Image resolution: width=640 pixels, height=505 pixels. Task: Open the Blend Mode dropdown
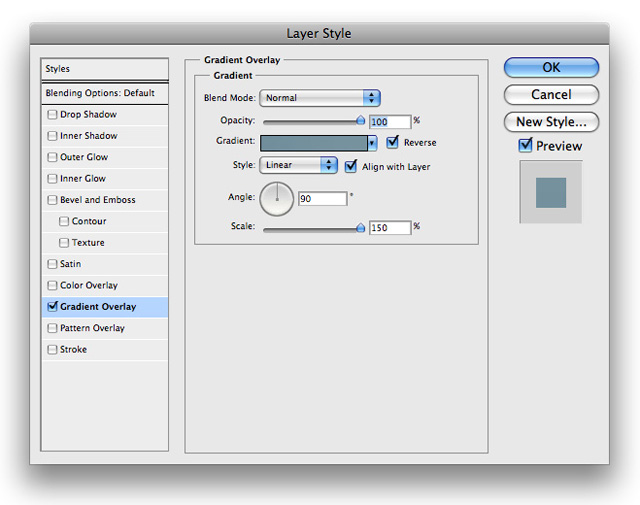[x=320, y=98]
